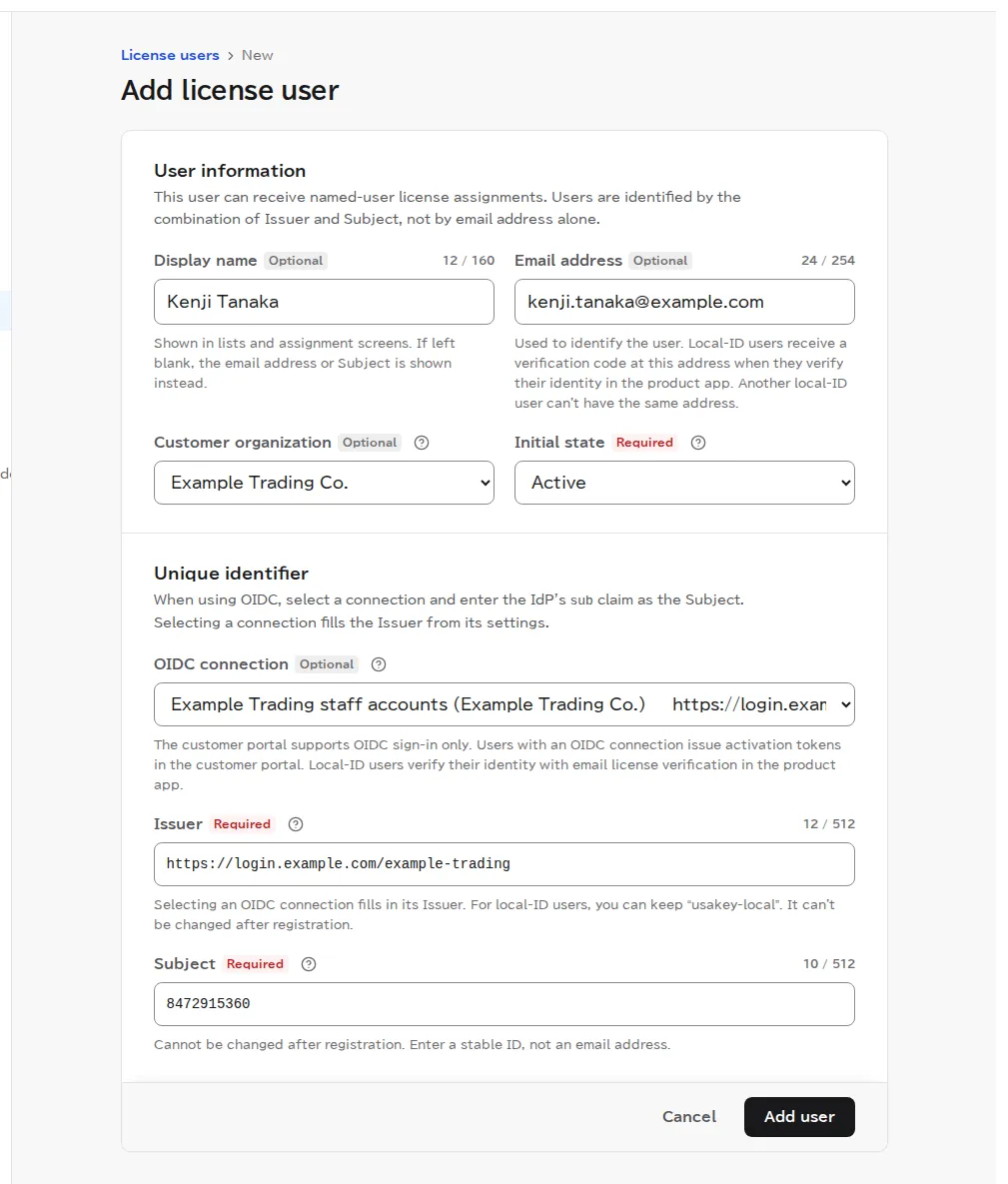The image size is (1008, 1184).
Task: Click the 'This user can receive named-user' description
Action: coord(447,208)
